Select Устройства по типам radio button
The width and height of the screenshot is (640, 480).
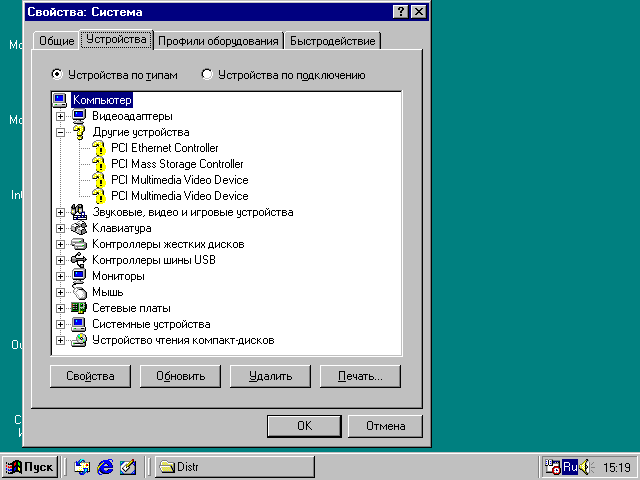[57, 74]
